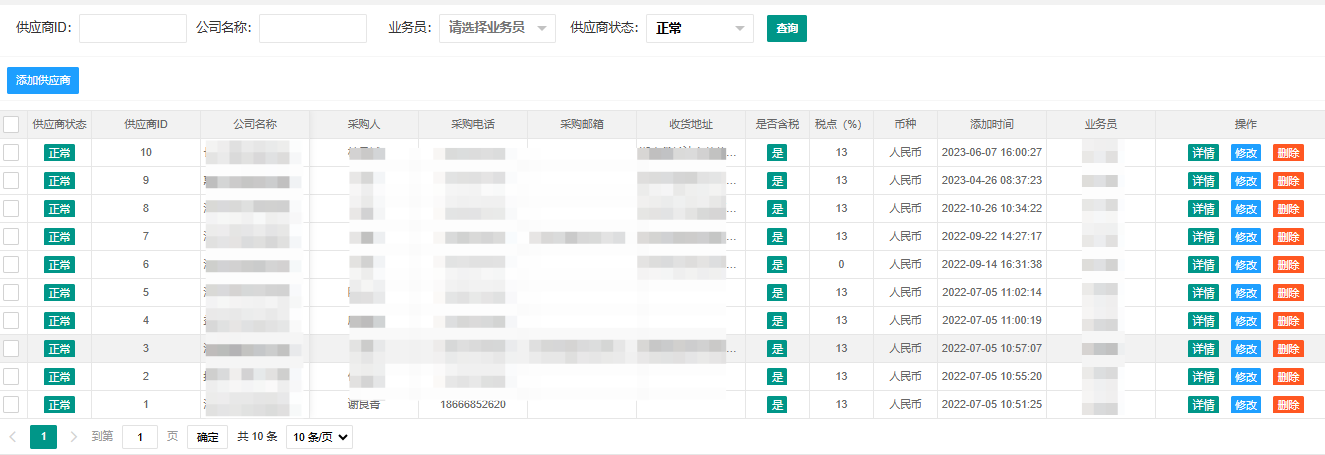Click 删除 for supplier ID 2
The width and height of the screenshot is (1325, 455).
(1288, 377)
